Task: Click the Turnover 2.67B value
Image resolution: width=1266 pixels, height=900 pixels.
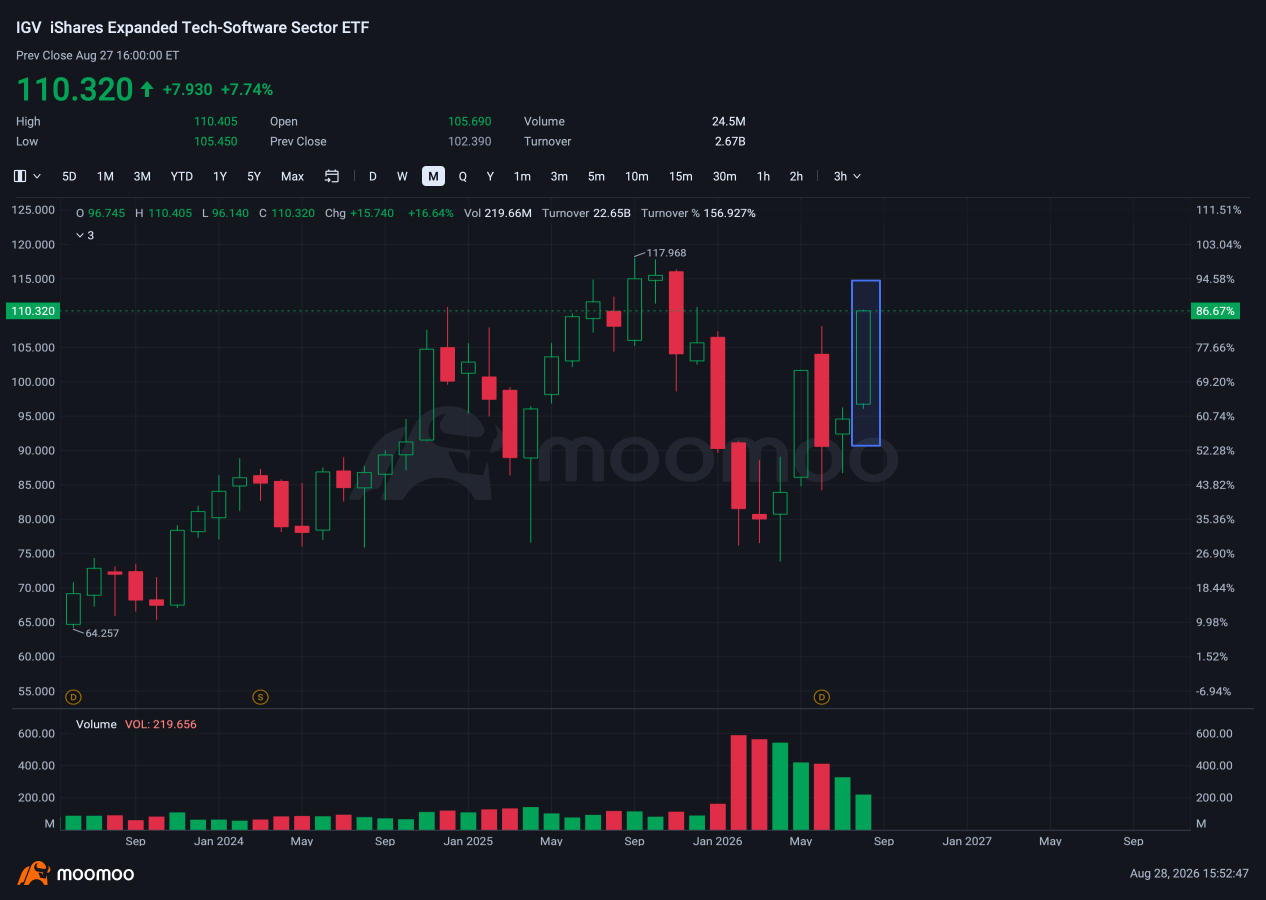Action: 730,141
